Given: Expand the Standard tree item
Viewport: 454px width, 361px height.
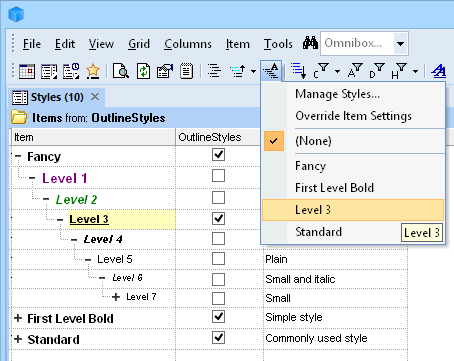Looking at the screenshot, I should pyautogui.click(x=18, y=339).
